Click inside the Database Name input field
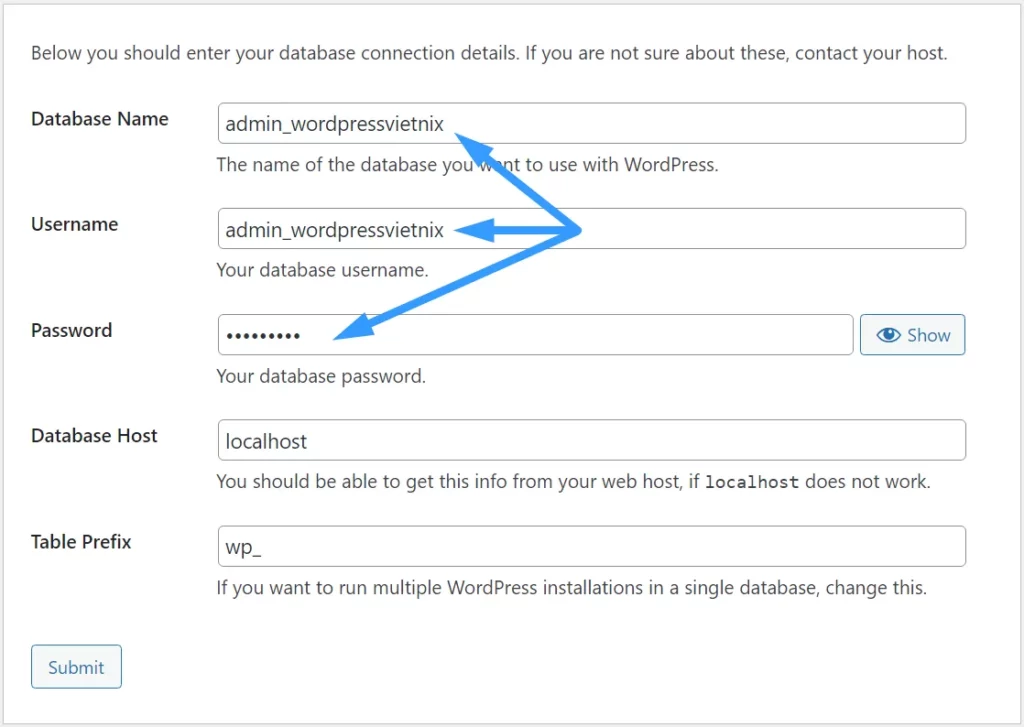This screenshot has height=727, width=1024. pyautogui.click(x=592, y=122)
